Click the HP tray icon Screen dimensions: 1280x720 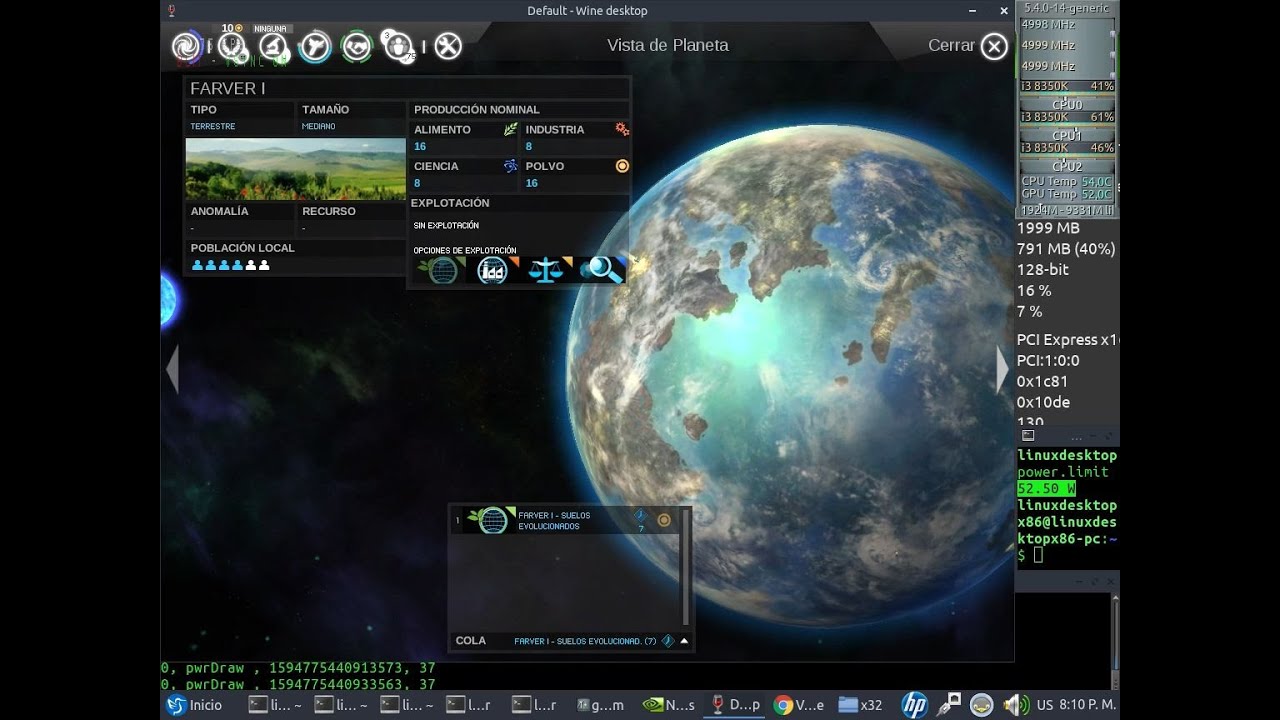tap(915, 705)
